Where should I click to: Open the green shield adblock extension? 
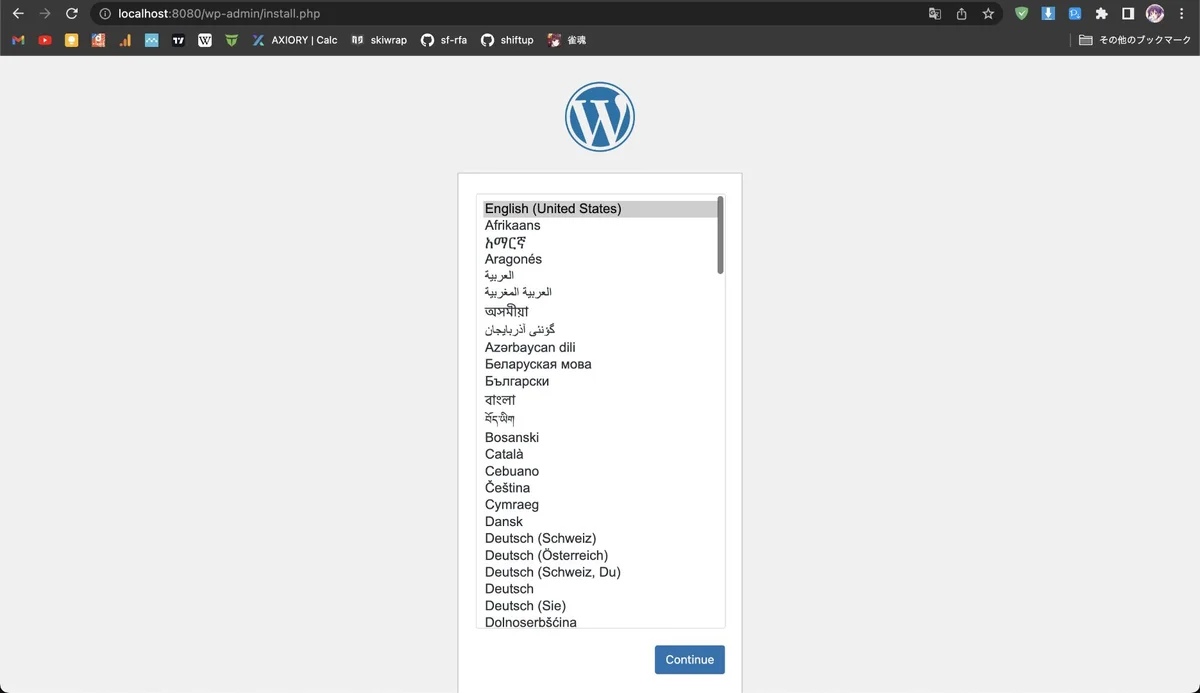(1021, 14)
